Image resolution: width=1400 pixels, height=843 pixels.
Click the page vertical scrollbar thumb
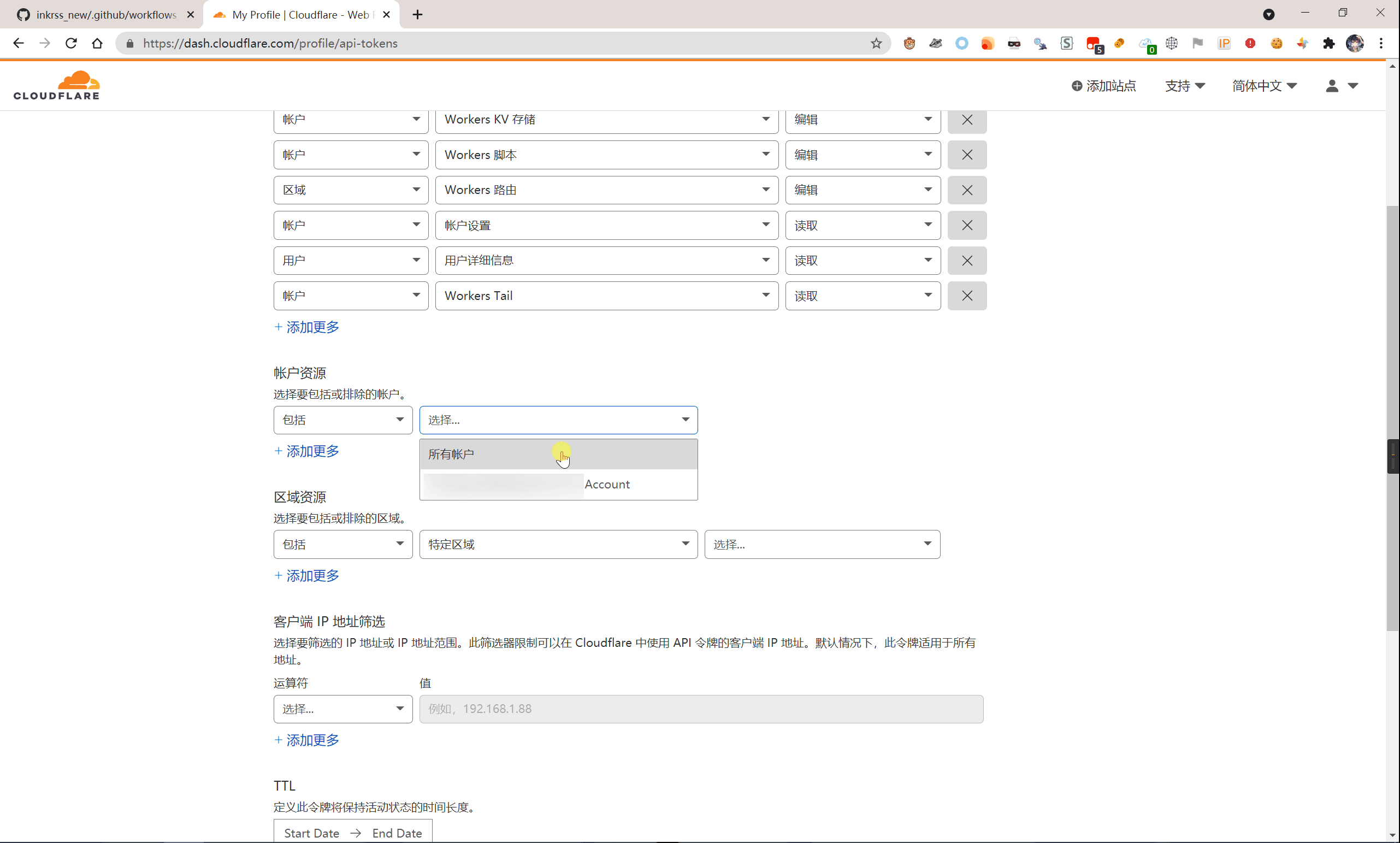[1392, 417]
